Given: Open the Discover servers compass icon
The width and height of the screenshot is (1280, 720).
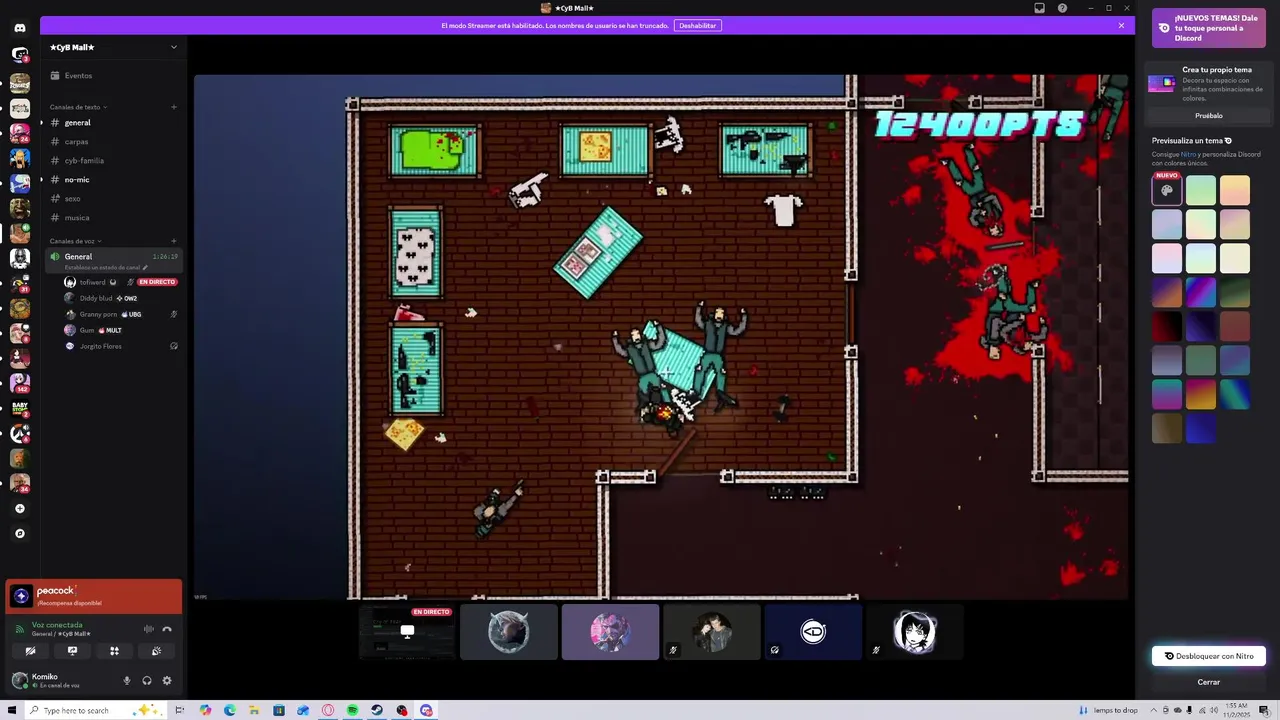Looking at the screenshot, I should (19, 533).
